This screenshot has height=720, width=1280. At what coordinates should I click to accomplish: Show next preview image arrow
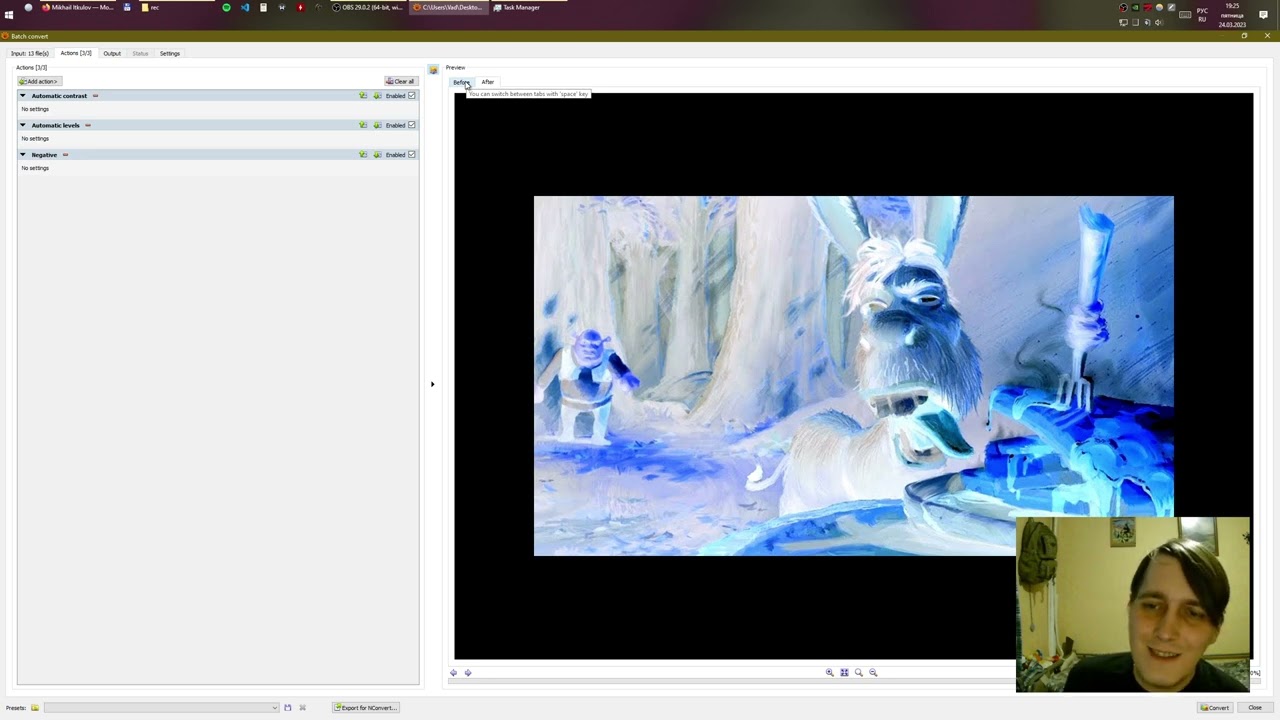click(x=468, y=673)
